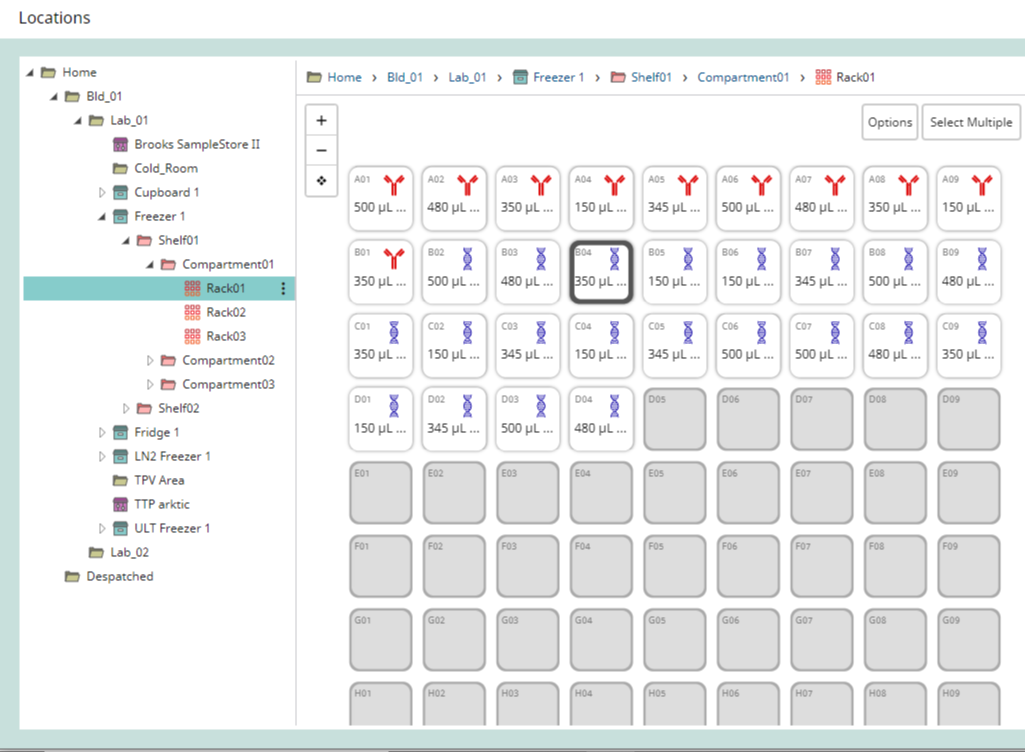Screen dimensions: 1025x752
Task: Expand the Cupboard 1 tree node
Action: [x=102, y=192]
